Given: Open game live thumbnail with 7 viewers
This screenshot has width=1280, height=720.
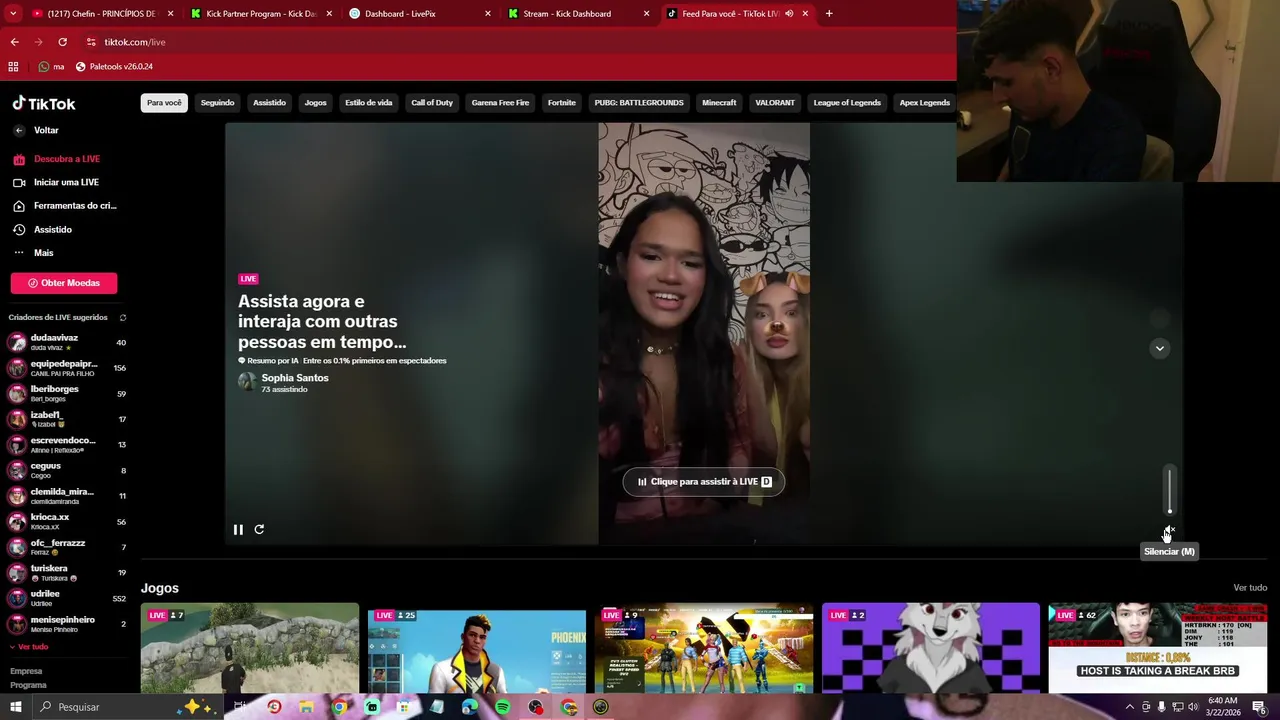Looking at the screenshot, I should [250, 648].
